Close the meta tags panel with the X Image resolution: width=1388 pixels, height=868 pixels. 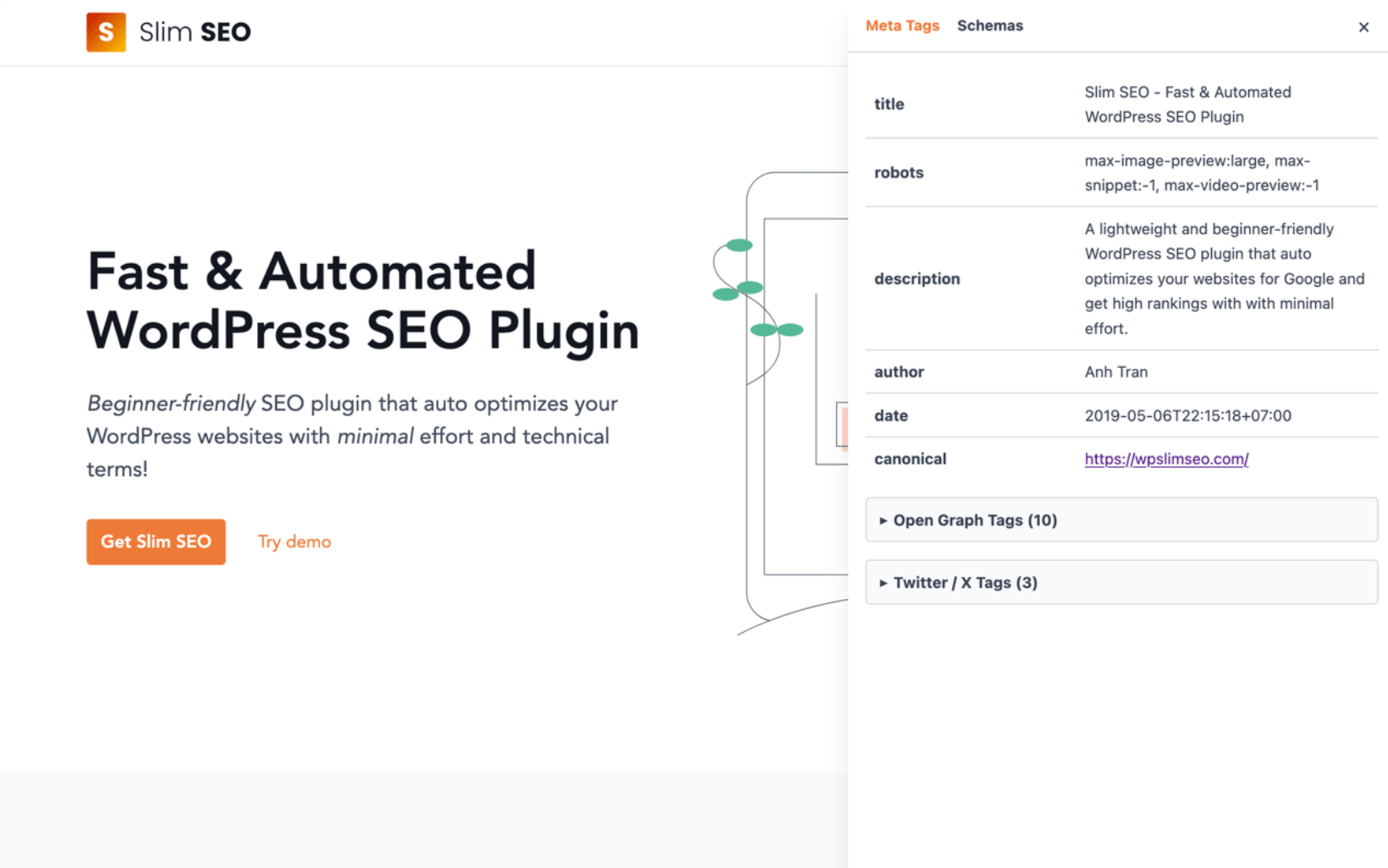coord(1363,27)
